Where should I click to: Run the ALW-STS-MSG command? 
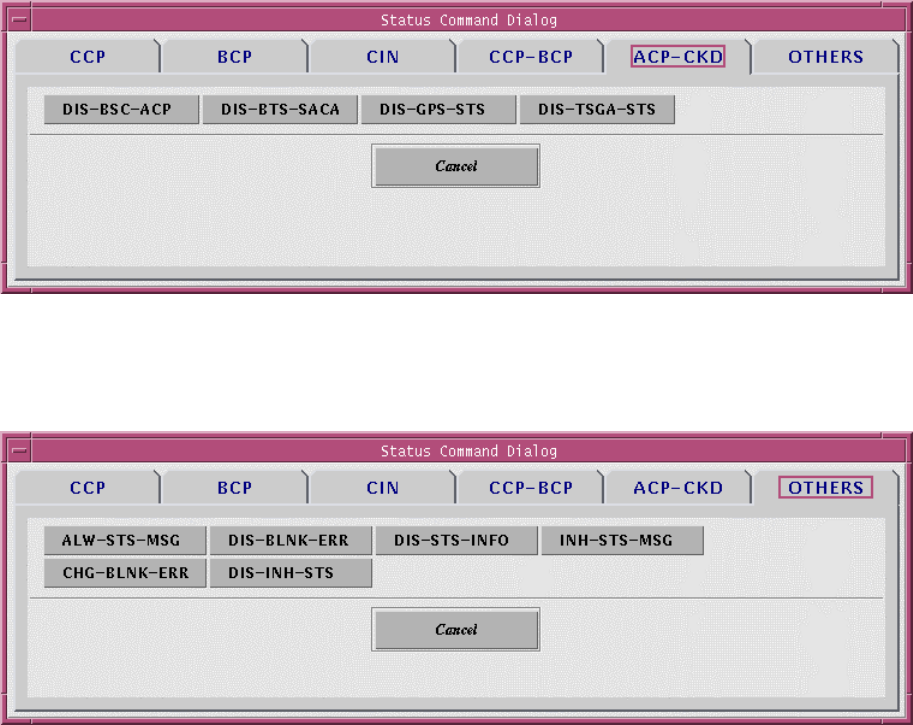(125, 540)
